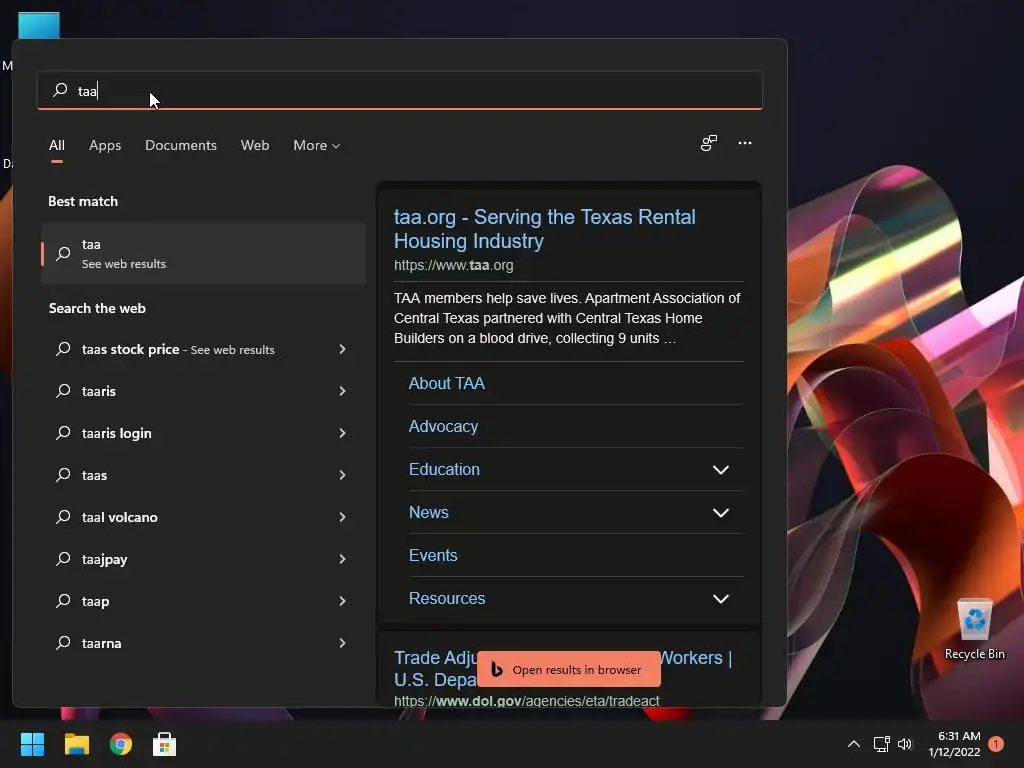Screen dimensions: 1024x768
Task: Click the search options three-dots icon
Action: [x=744, y=143]
